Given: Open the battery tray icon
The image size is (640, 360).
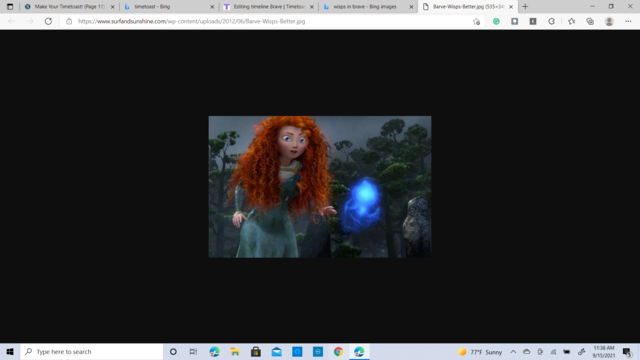Looking at the screenshot, I should point(567,352).
